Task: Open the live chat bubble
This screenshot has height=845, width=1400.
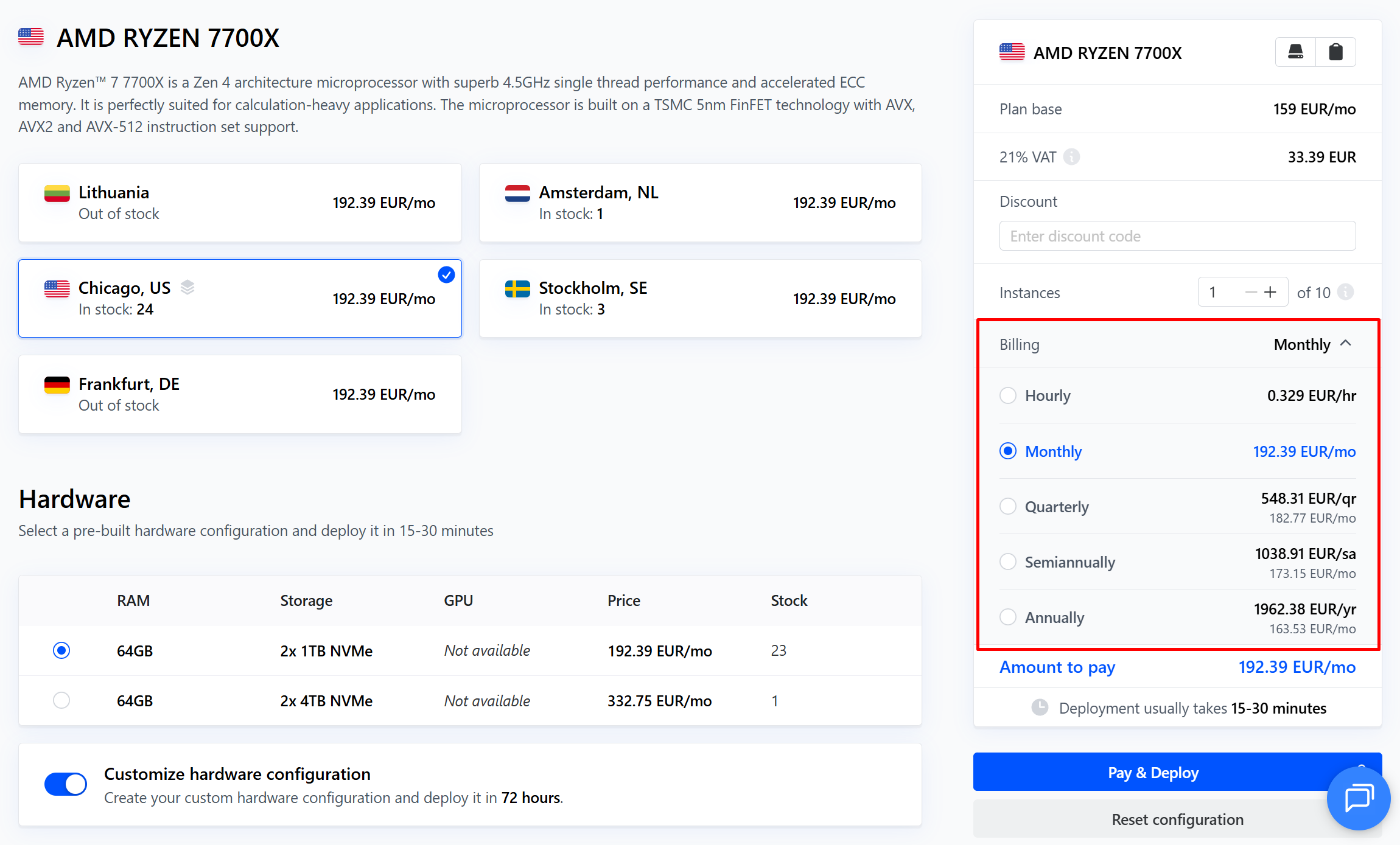Action: pos(1359,798)
